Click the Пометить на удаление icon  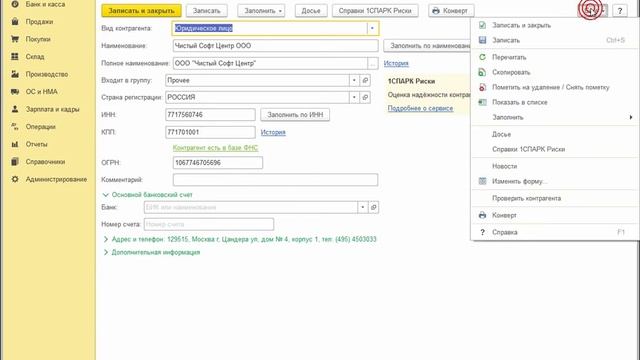point(482,87)
